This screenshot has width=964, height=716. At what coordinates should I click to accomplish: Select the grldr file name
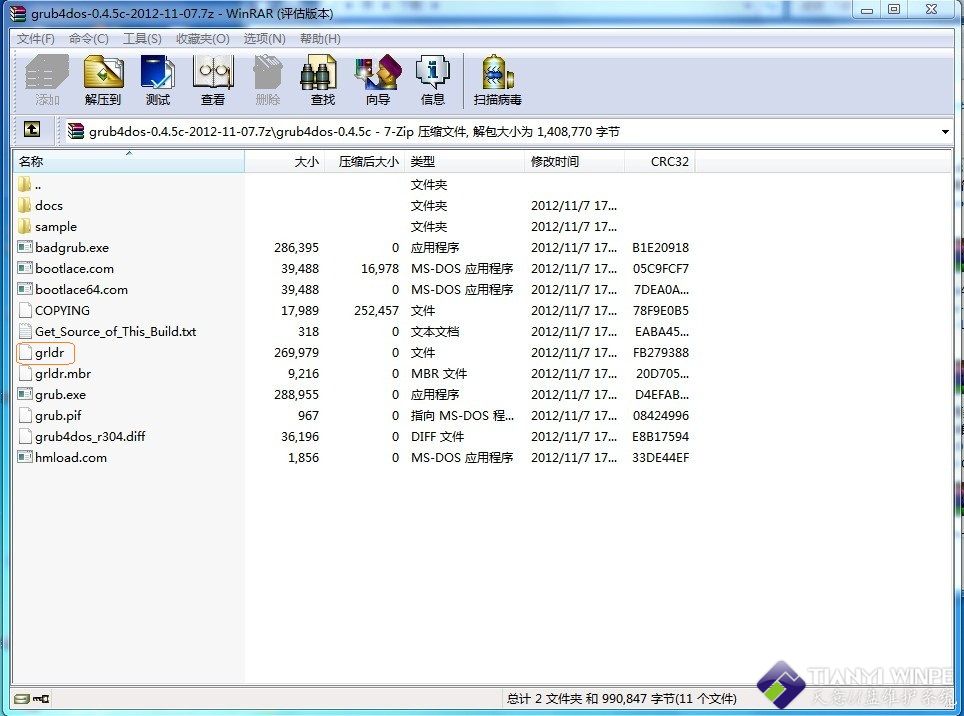pos(49,353)
